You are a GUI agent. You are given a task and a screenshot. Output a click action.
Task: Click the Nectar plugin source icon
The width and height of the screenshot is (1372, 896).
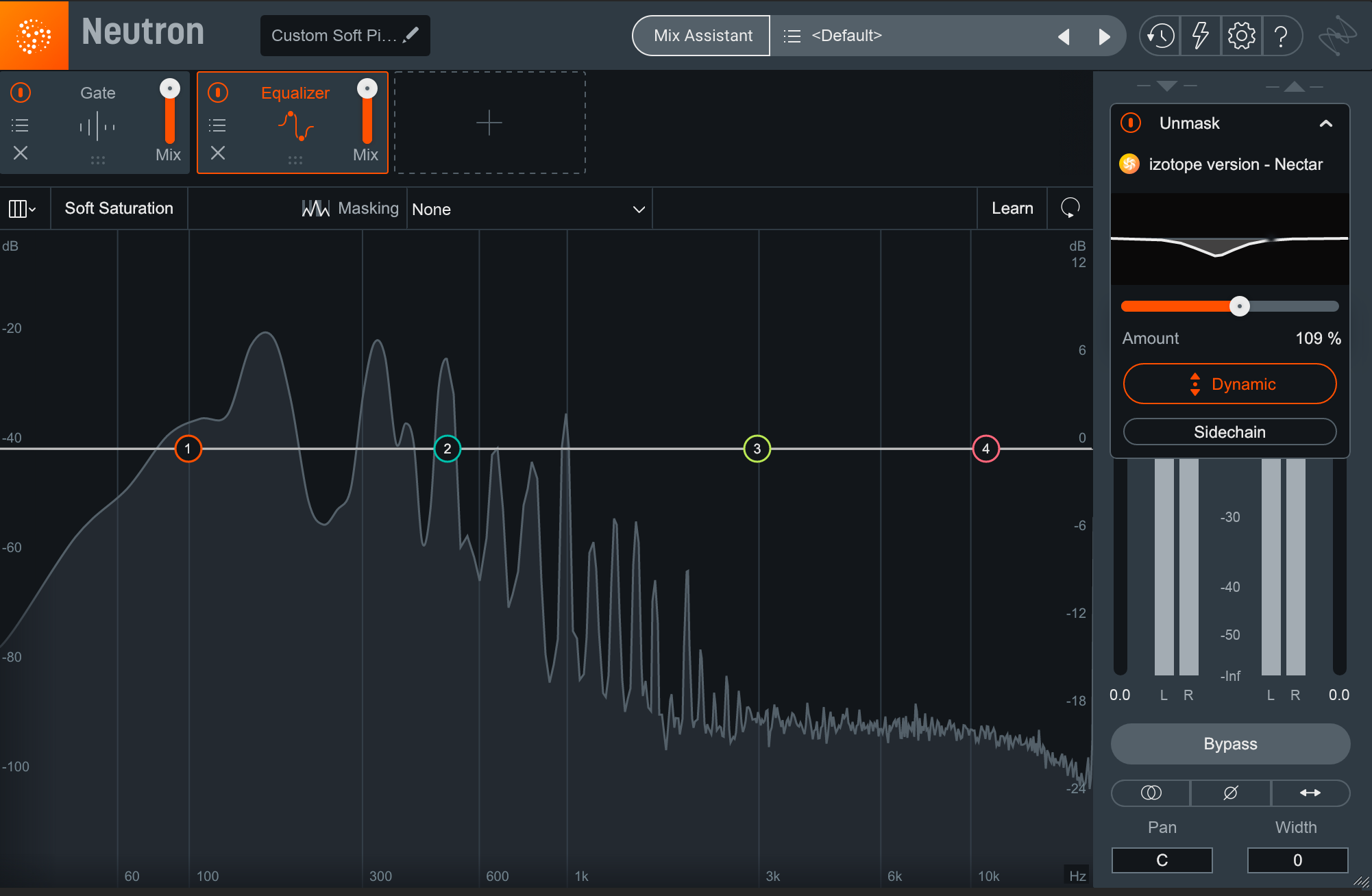coord(1129,164)
